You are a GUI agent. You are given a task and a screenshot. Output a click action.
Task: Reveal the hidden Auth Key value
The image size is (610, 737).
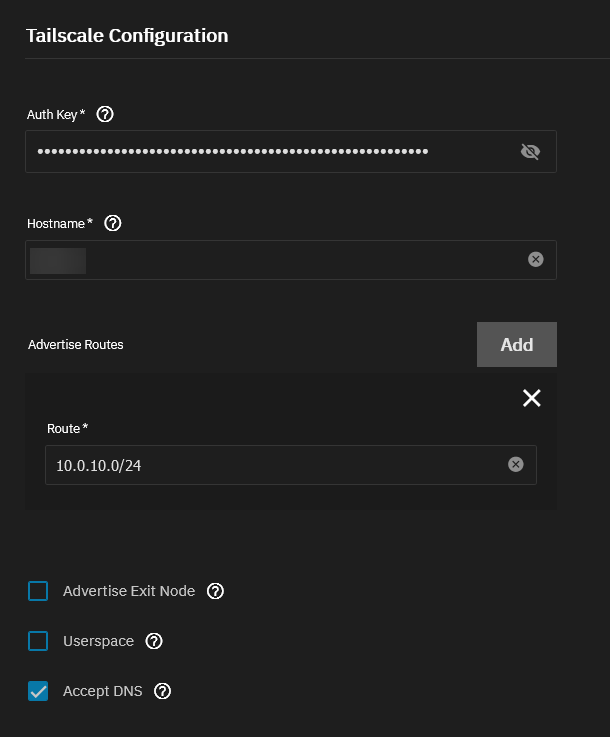coord(530,151)
